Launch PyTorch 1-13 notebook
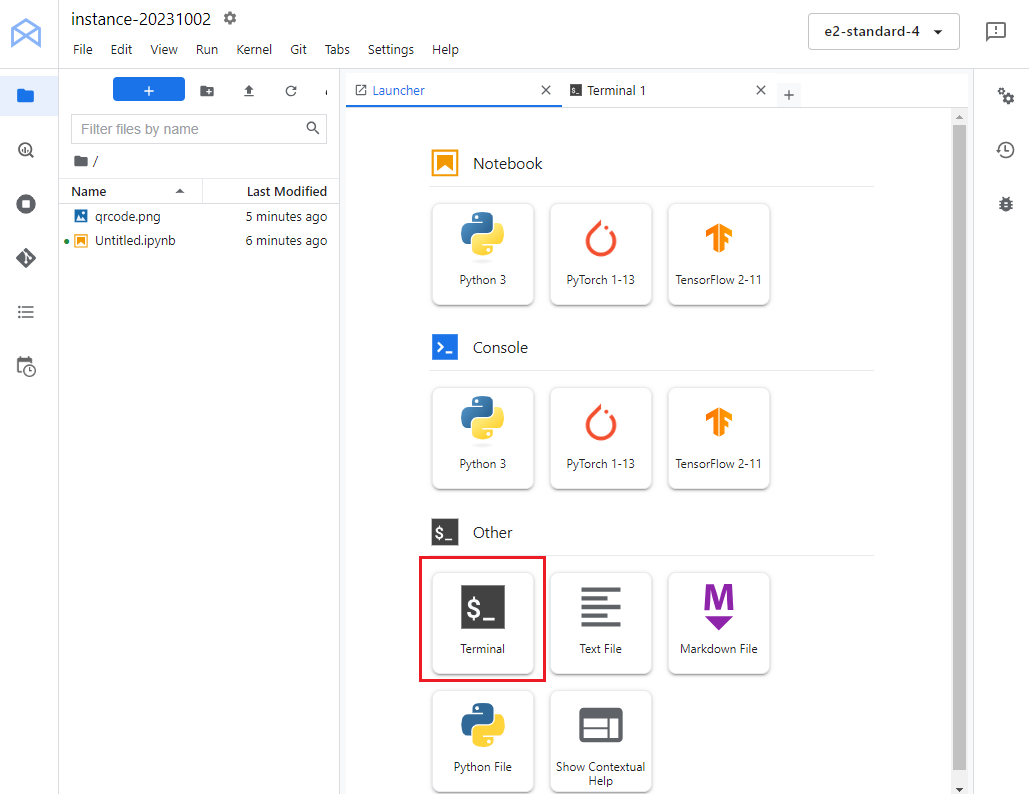 tap(600, 253)
